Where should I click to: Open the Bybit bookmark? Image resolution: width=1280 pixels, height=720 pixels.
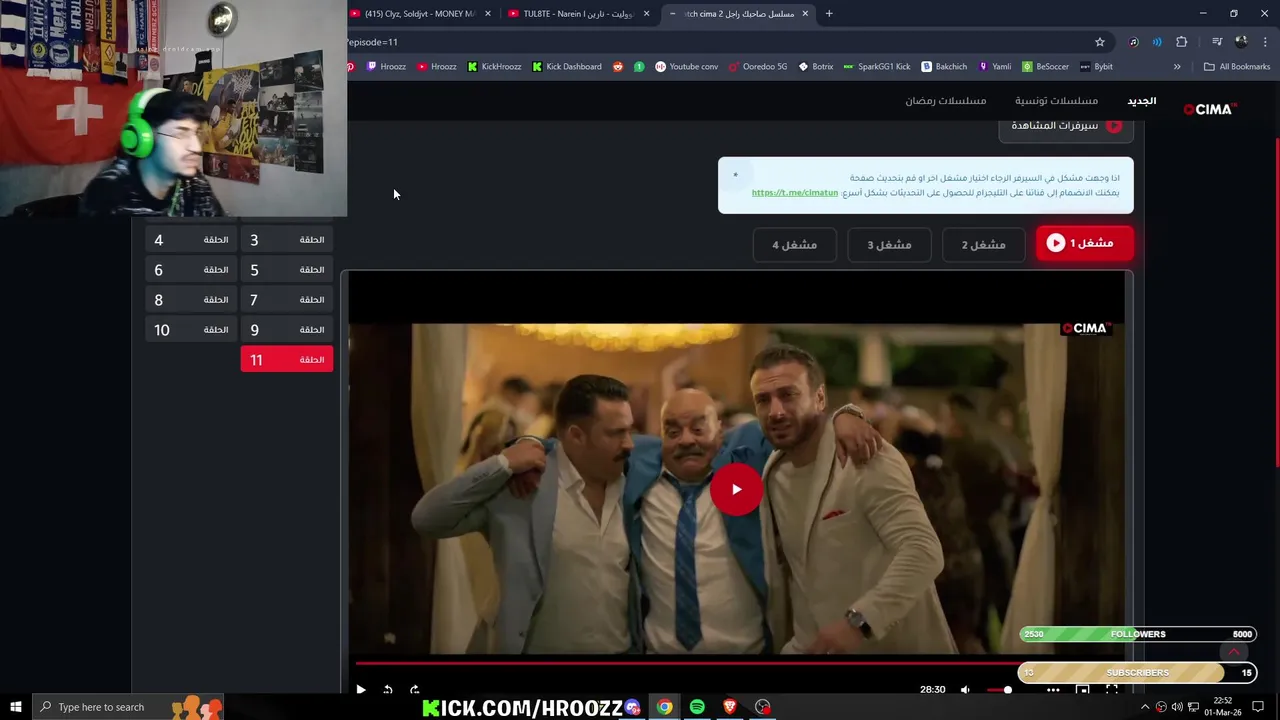click(x=1096, y=67)
